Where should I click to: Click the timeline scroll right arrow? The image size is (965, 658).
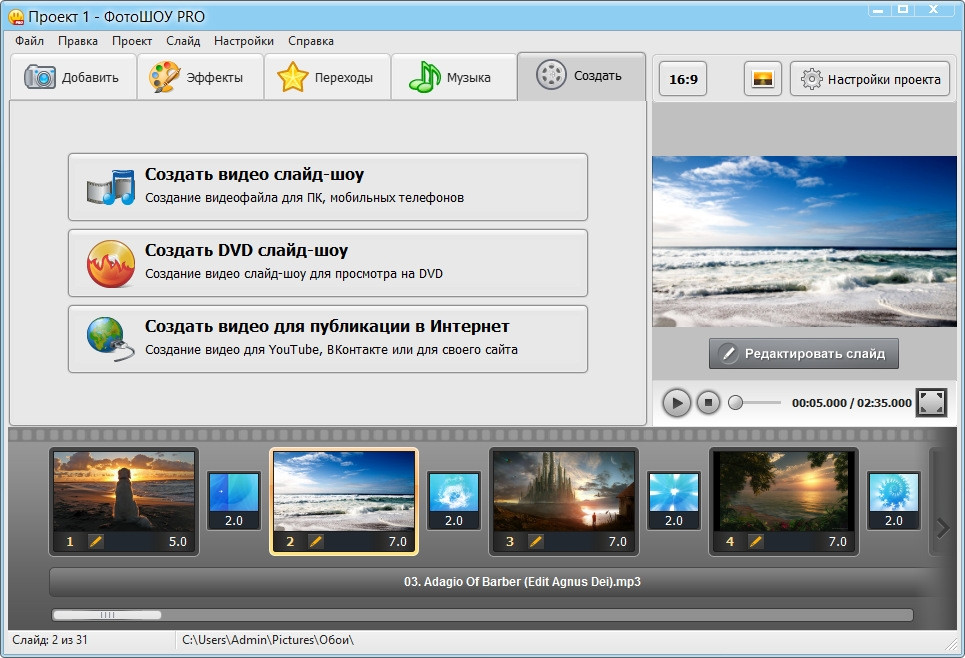(x=942, y=528)
